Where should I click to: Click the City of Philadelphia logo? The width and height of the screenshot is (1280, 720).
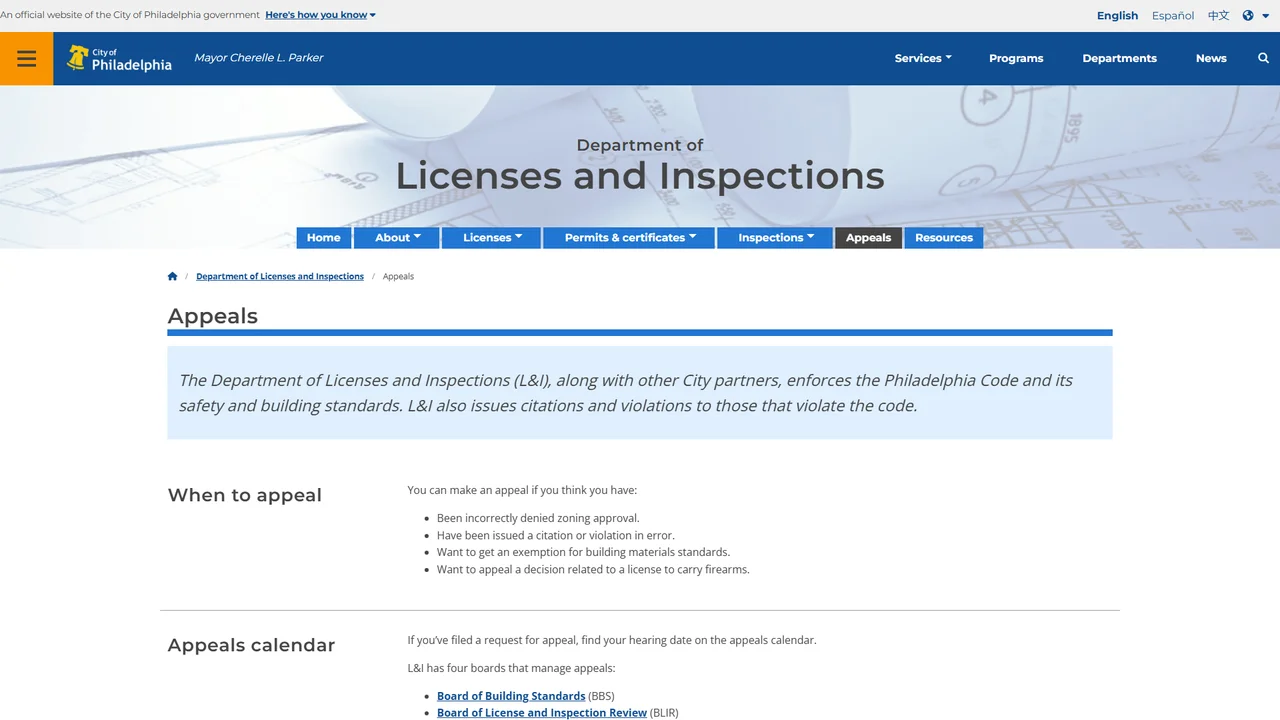tap(119, 58)
